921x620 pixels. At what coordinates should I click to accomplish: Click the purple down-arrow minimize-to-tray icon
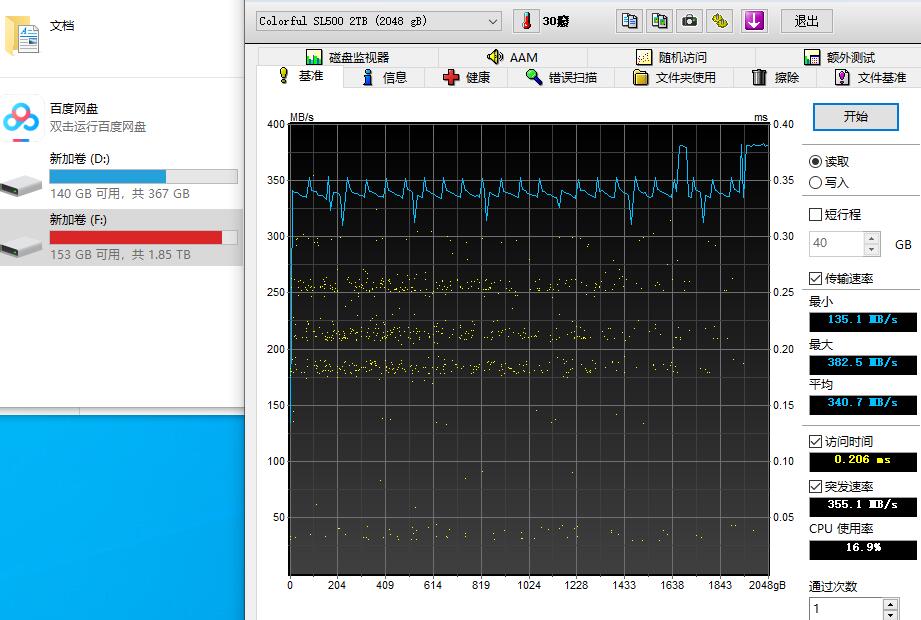coord(754,21)
